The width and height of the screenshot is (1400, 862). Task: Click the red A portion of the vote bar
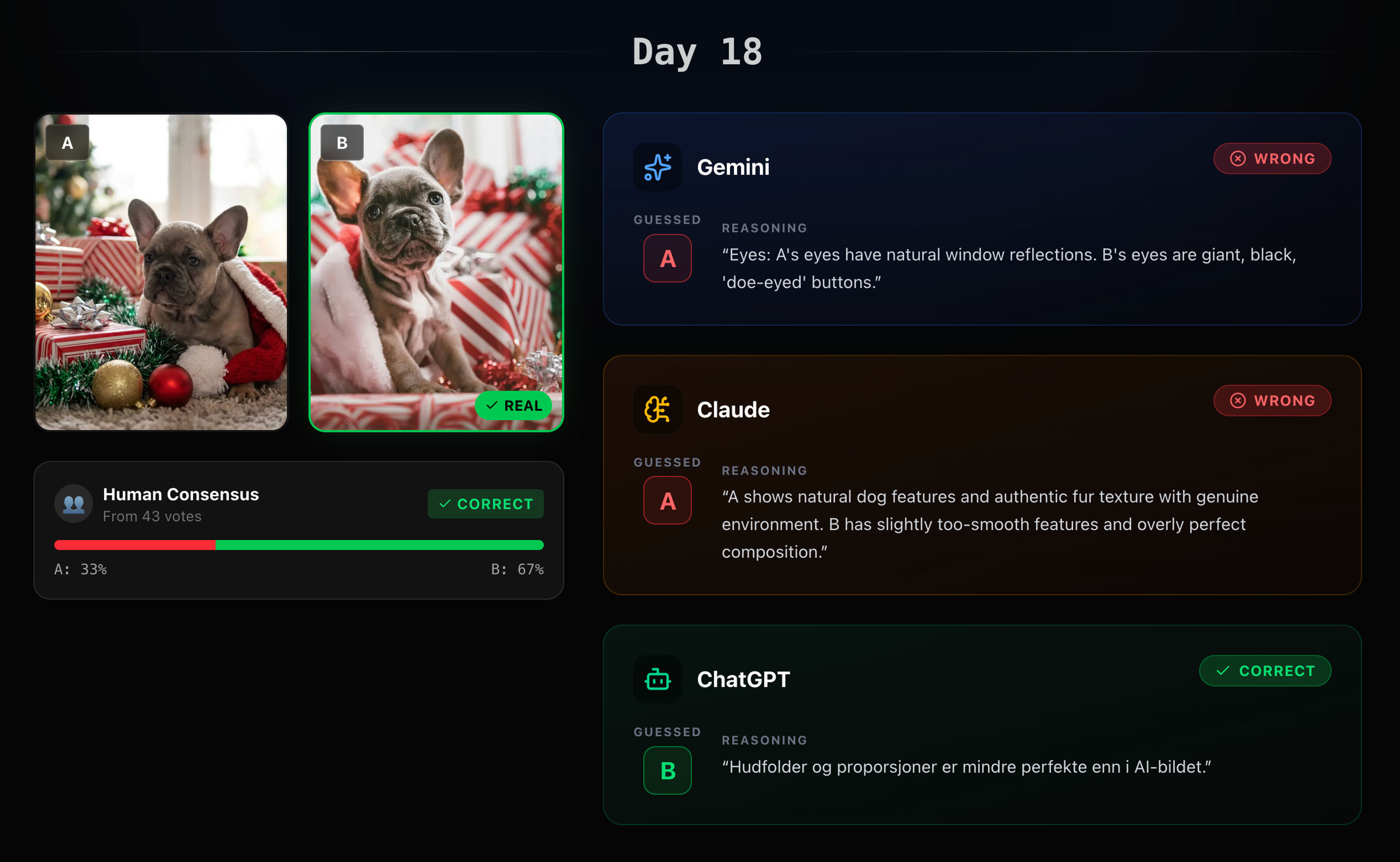(x=135, y=545)
